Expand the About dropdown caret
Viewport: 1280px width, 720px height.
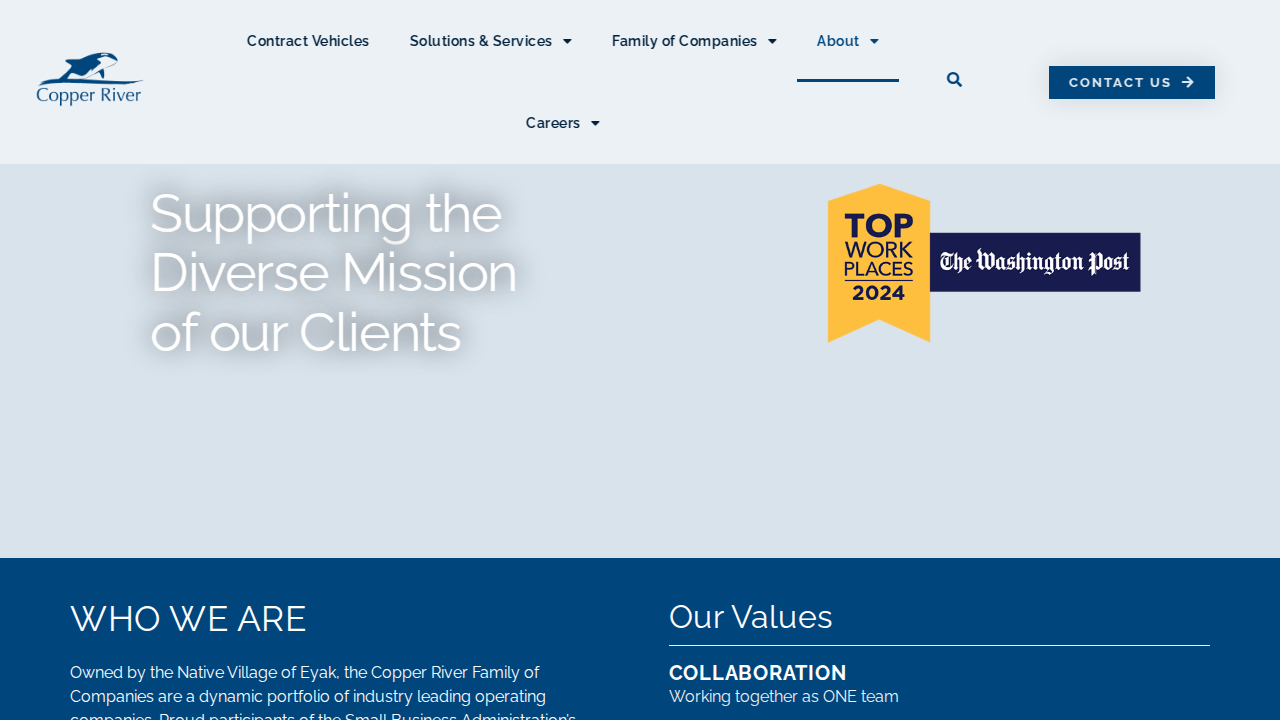point(874,41)
